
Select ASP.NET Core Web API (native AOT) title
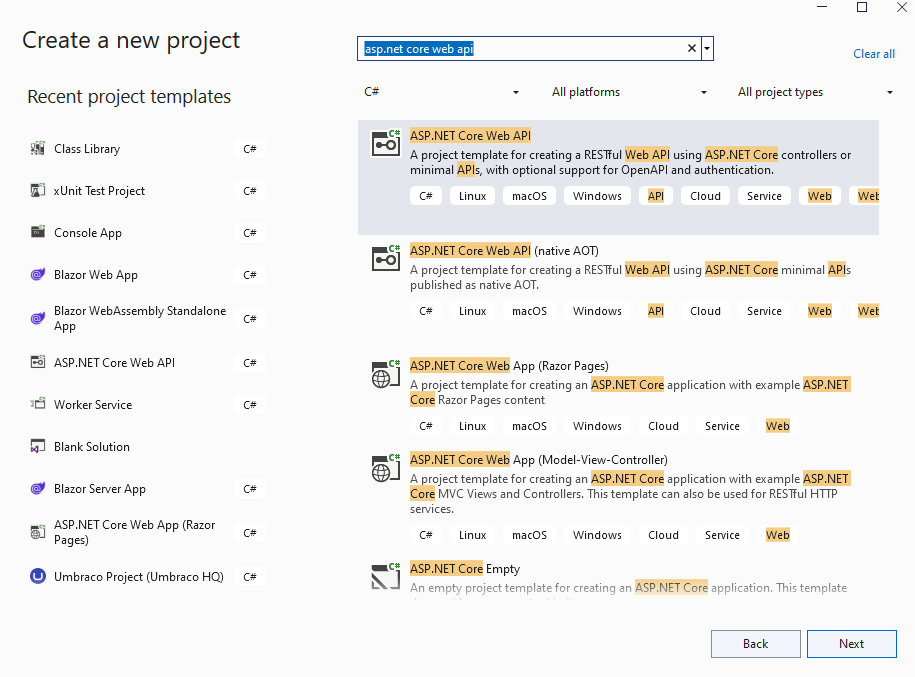[x=504, y=250]
